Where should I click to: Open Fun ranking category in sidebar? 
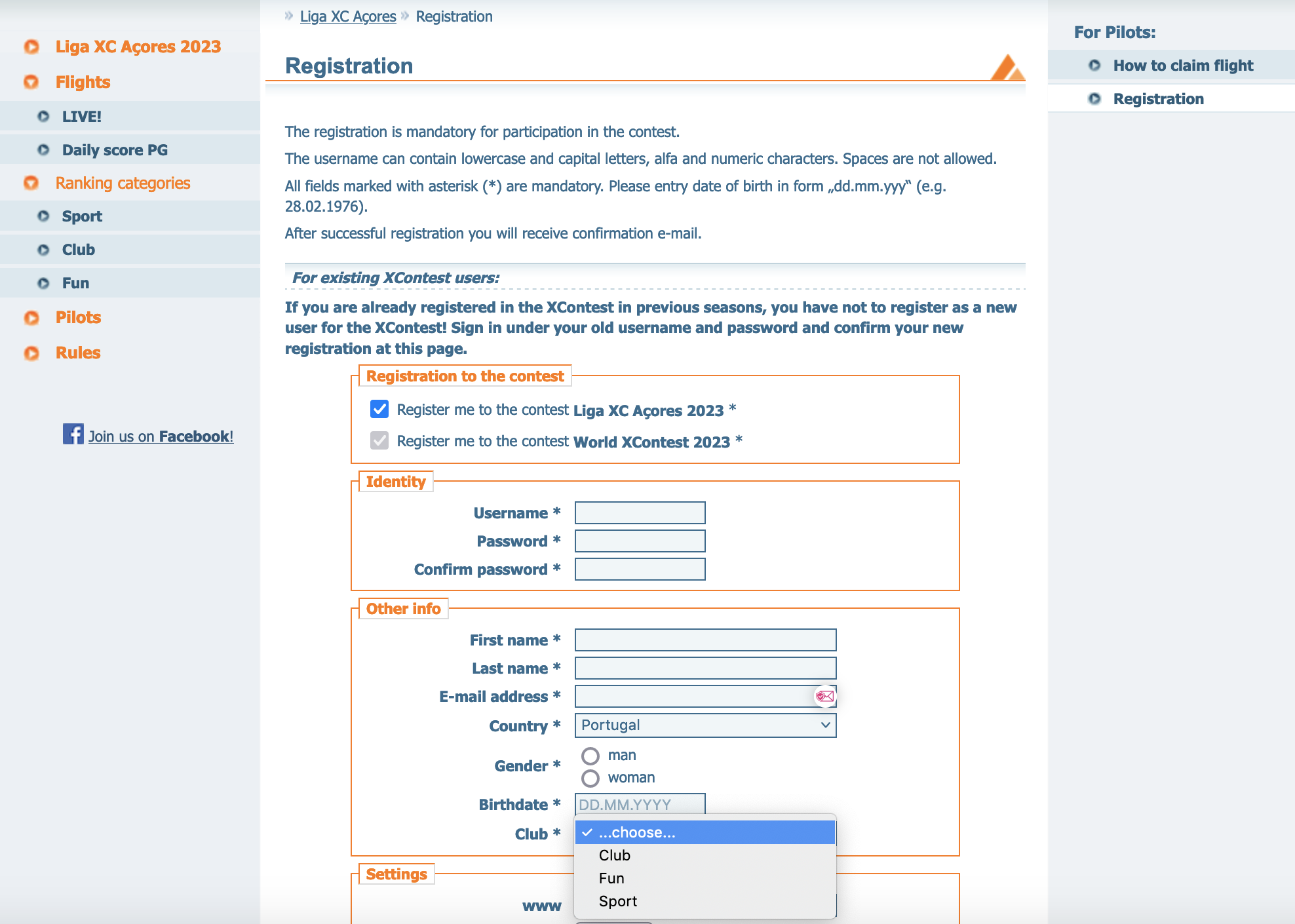coord(75,283)
